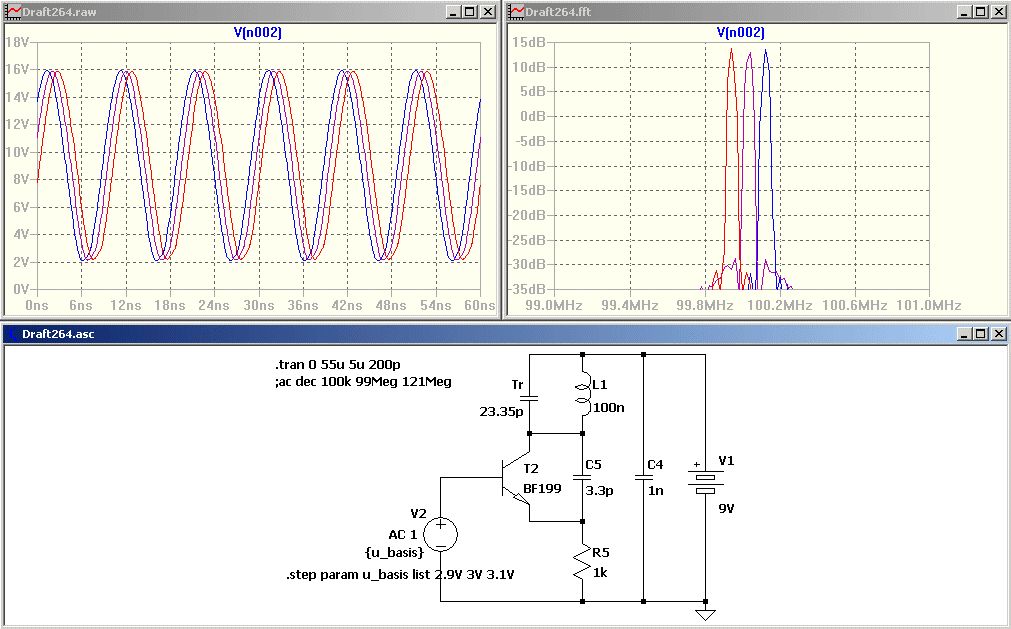Screen dimensions: 1011x629
Task: Close the Draft264.asc schematic window
Action: coord(997,333)
